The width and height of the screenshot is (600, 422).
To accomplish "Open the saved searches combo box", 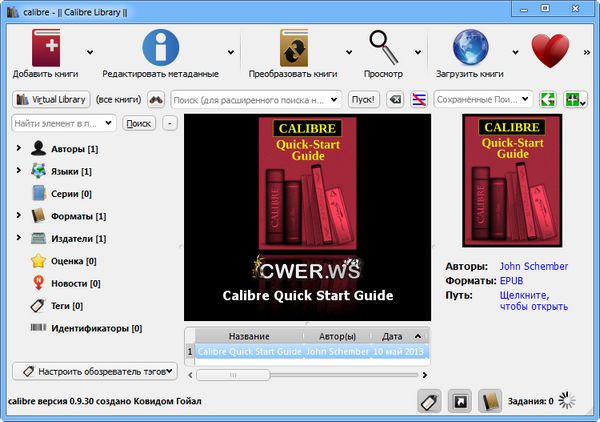I will tap(484, 99).
